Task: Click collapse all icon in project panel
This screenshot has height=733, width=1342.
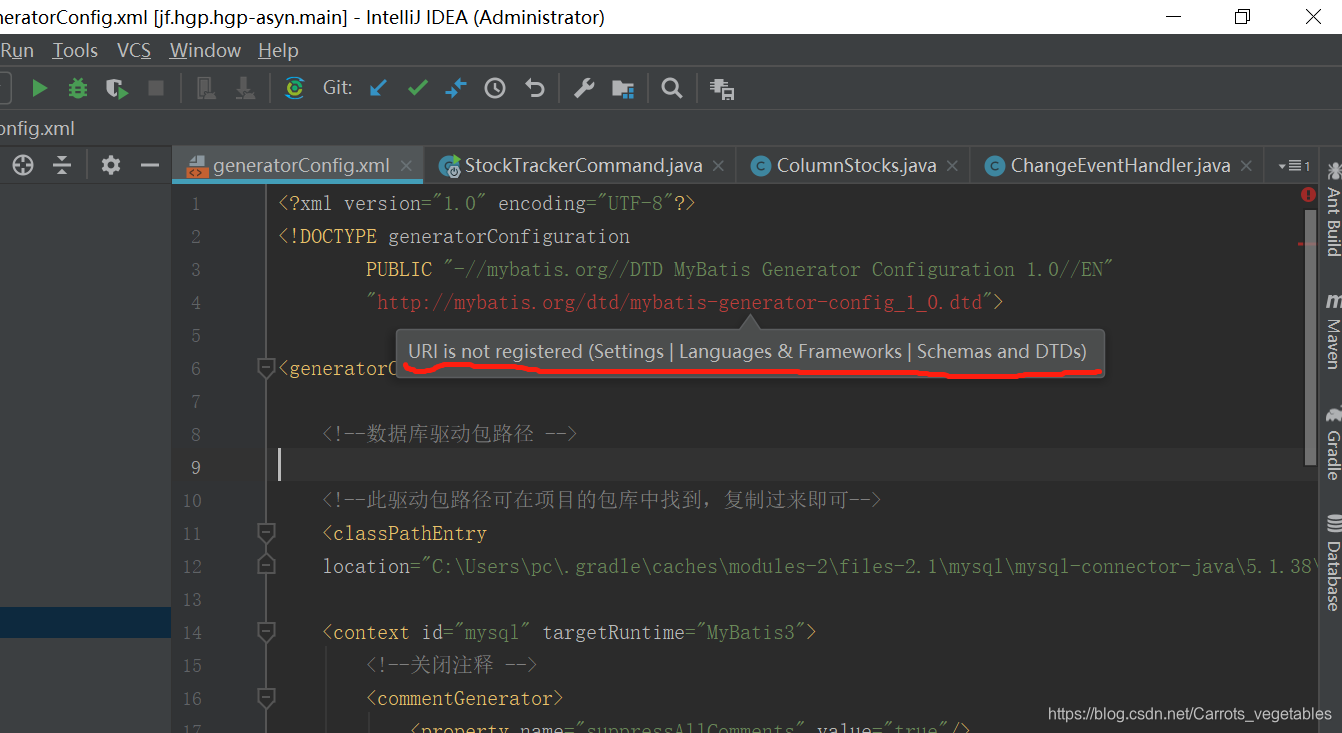Action: (x=62, y=165)
